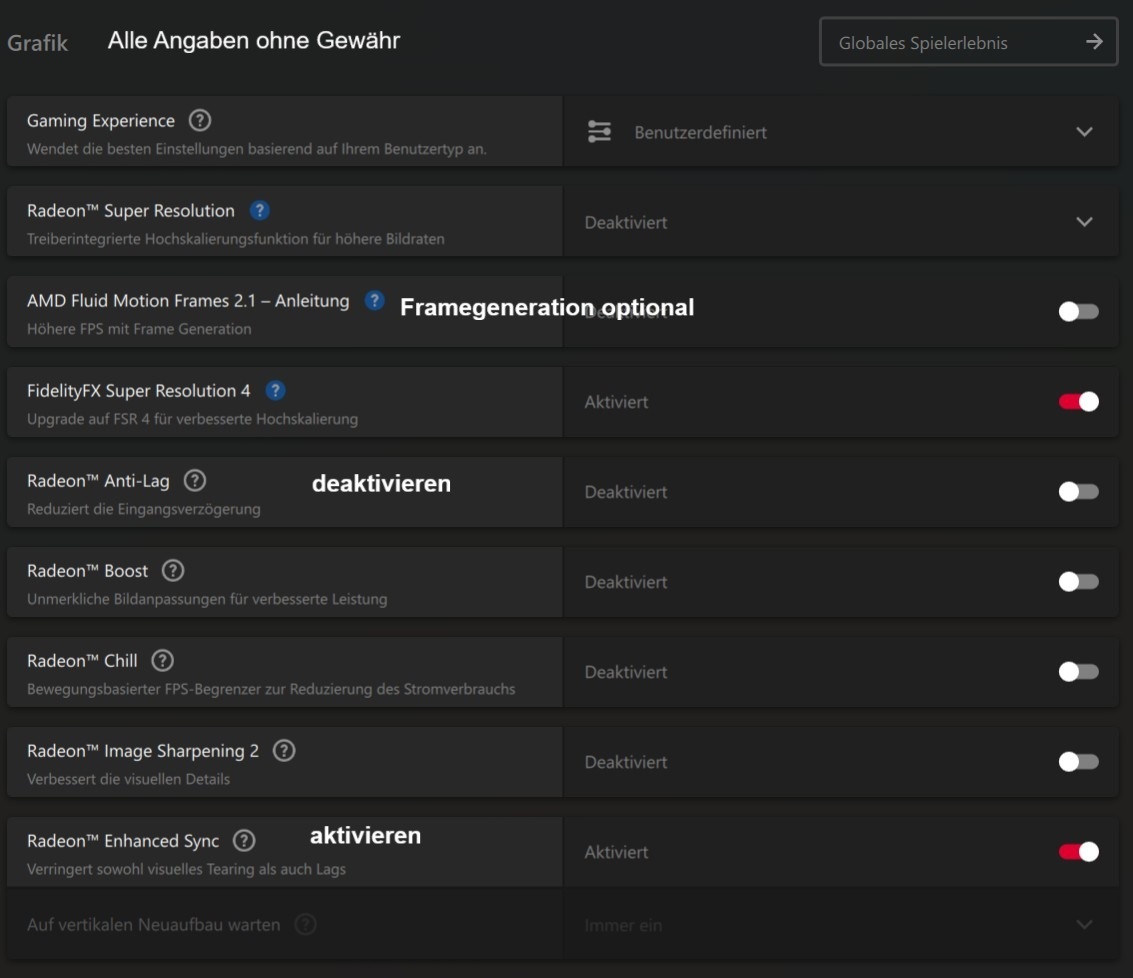
Task: Disable the FidelityFX Super Resolution 4 toggle
Action: [x=1078, y=402]
